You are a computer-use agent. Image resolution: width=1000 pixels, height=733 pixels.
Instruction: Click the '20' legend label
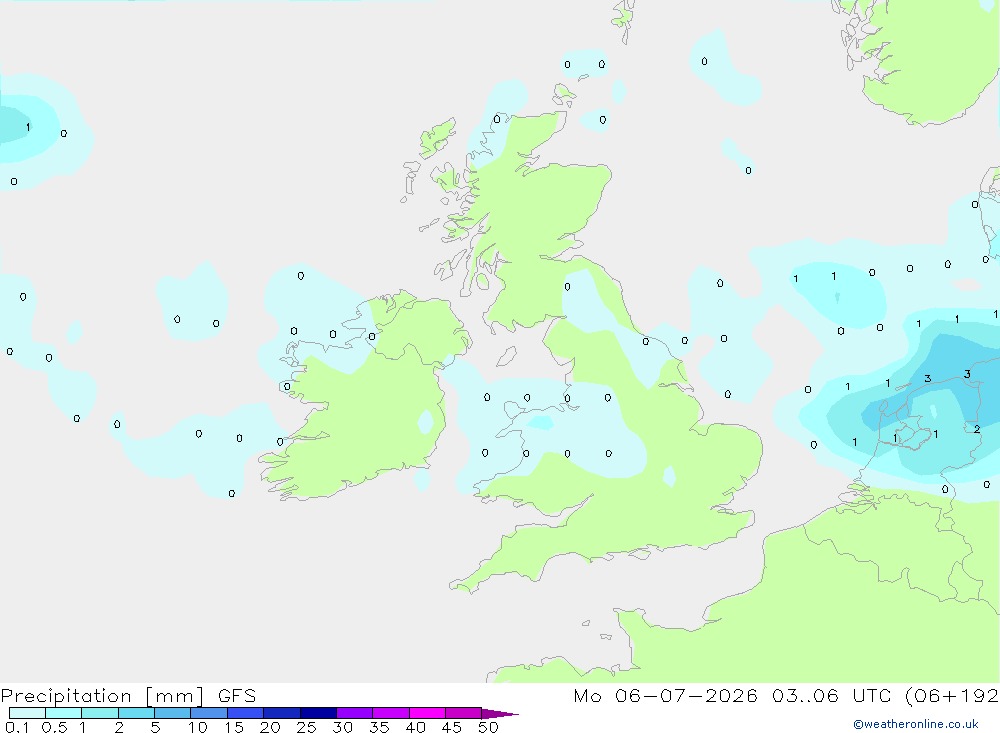[270, 727]
